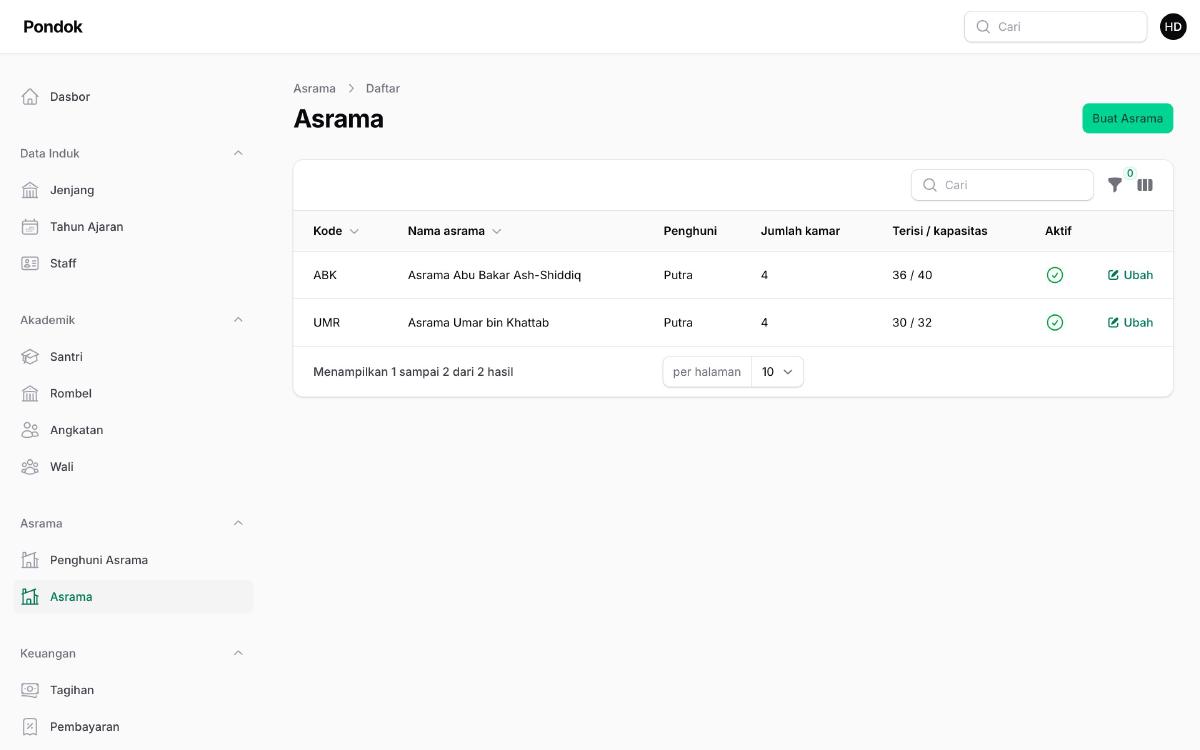Sort table by Nama asrama column
This screenshot has width=1200, height=750.
click(455, 231)
